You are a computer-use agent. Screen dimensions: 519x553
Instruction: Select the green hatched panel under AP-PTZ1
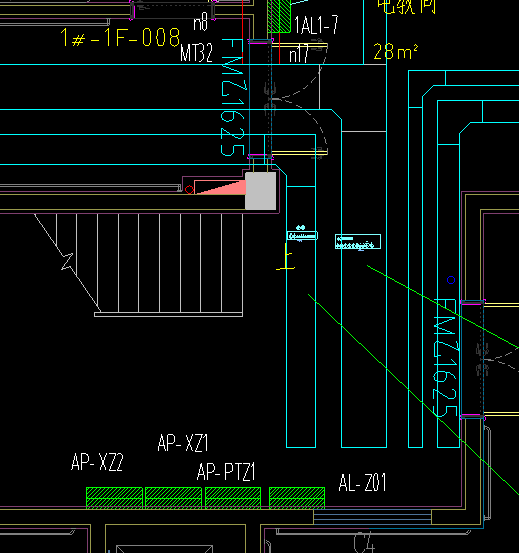(x=233, y=498)
